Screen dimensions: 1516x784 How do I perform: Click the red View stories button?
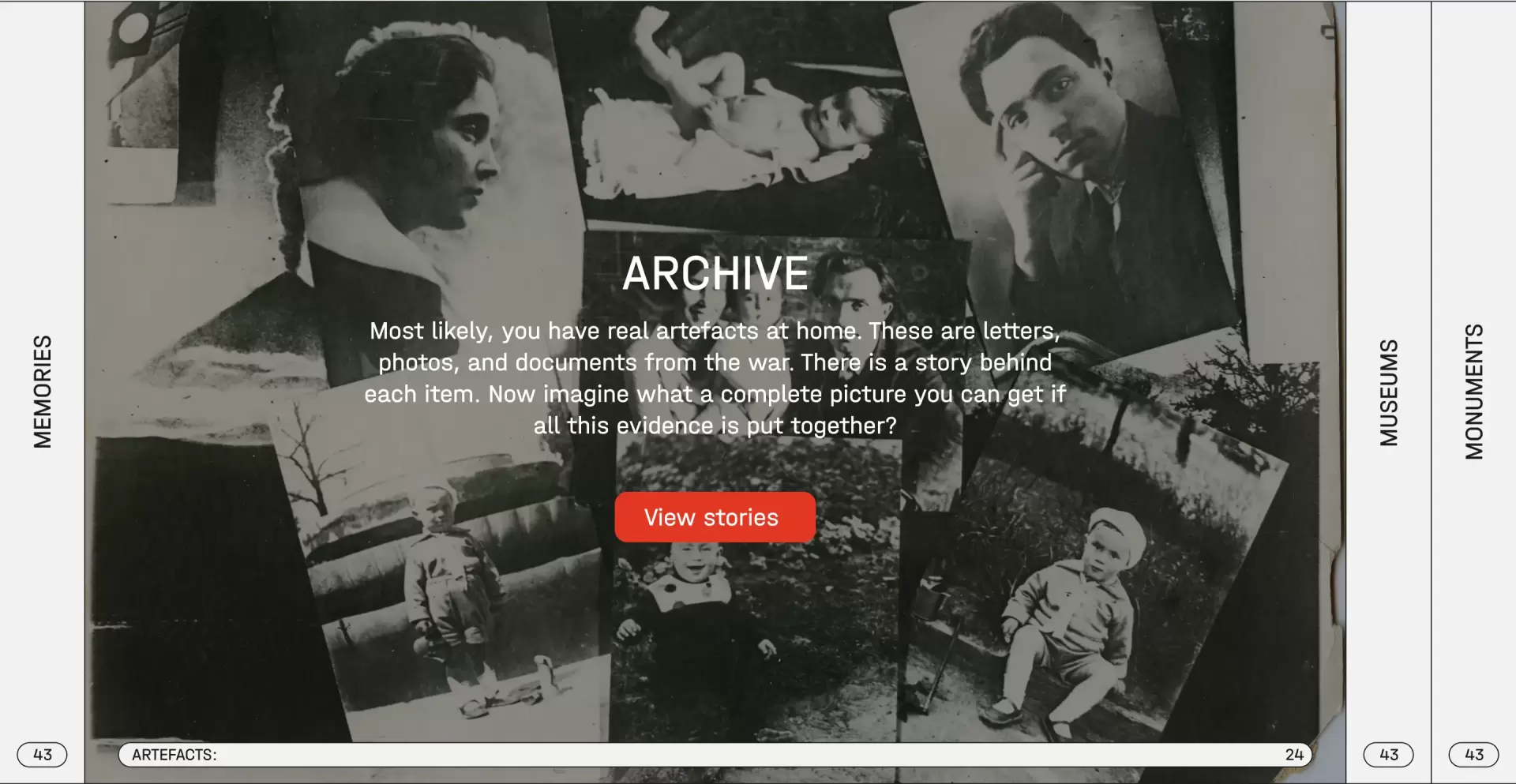(715, 517)
